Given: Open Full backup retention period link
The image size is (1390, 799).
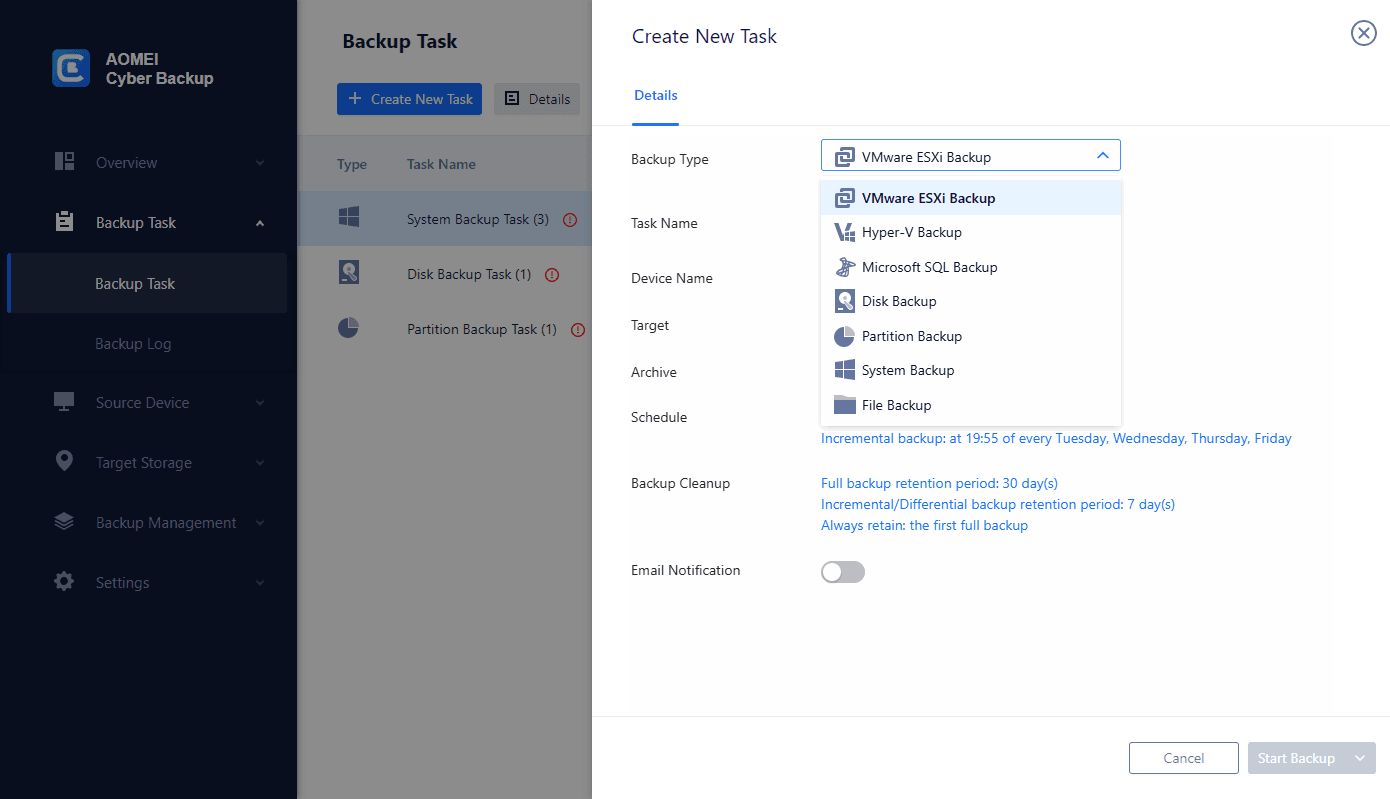Looking at the screenshot, I should pos(939,483).
